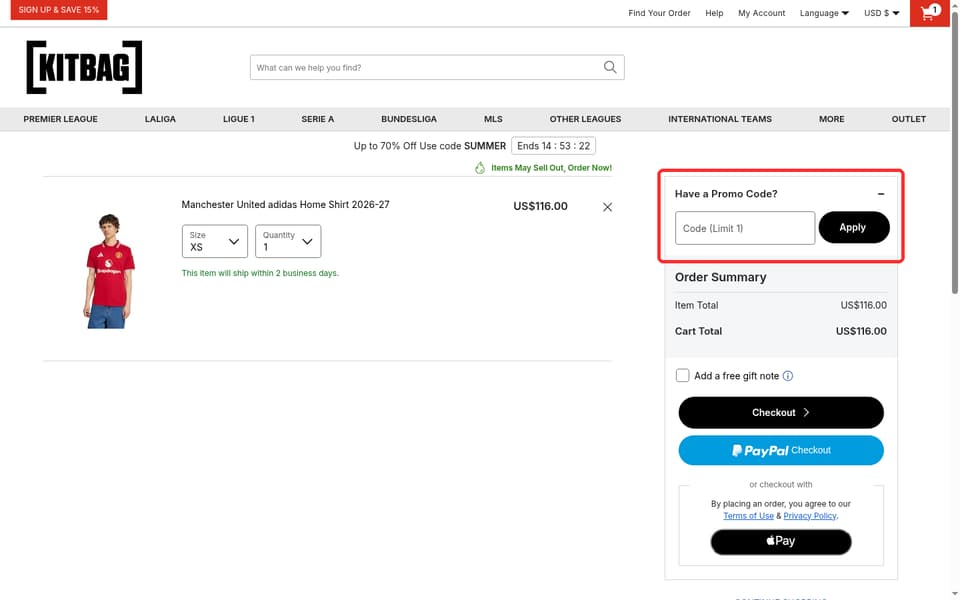Open the shopping cart icon
Image resolution: width=960 pixels, height=600 pixels.
coord(929,13)
